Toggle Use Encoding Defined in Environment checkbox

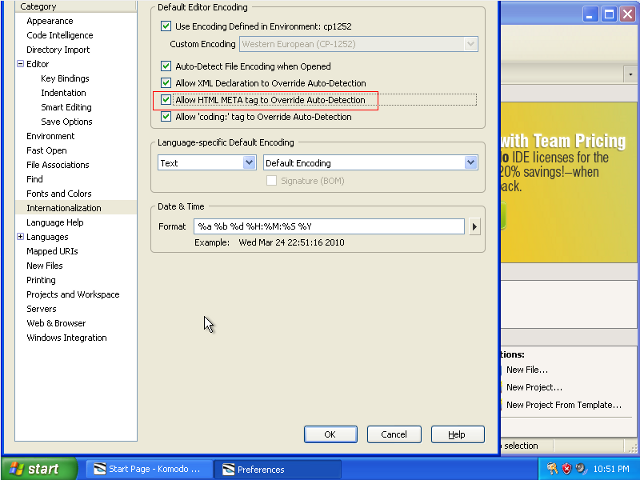[166, 26]
